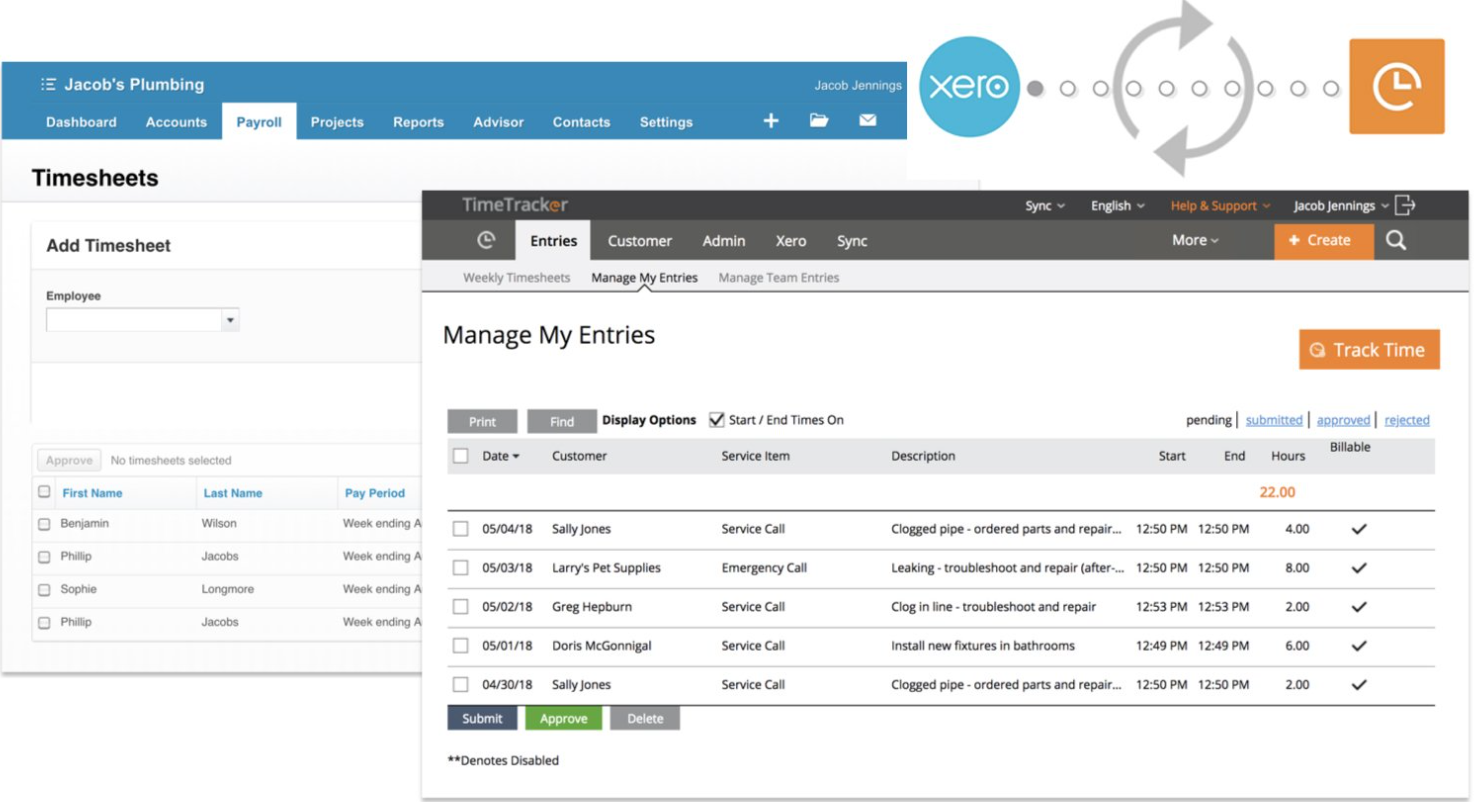
Task: Check Sophie Longmore's timesheet box in Xero
Action: 44,590
